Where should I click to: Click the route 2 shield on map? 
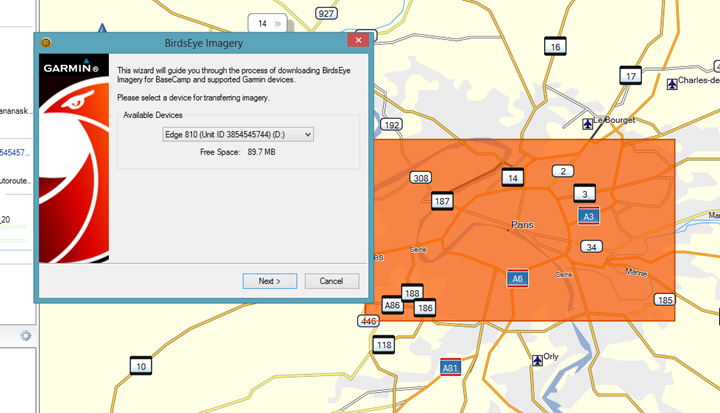click(x=563, y=171)
